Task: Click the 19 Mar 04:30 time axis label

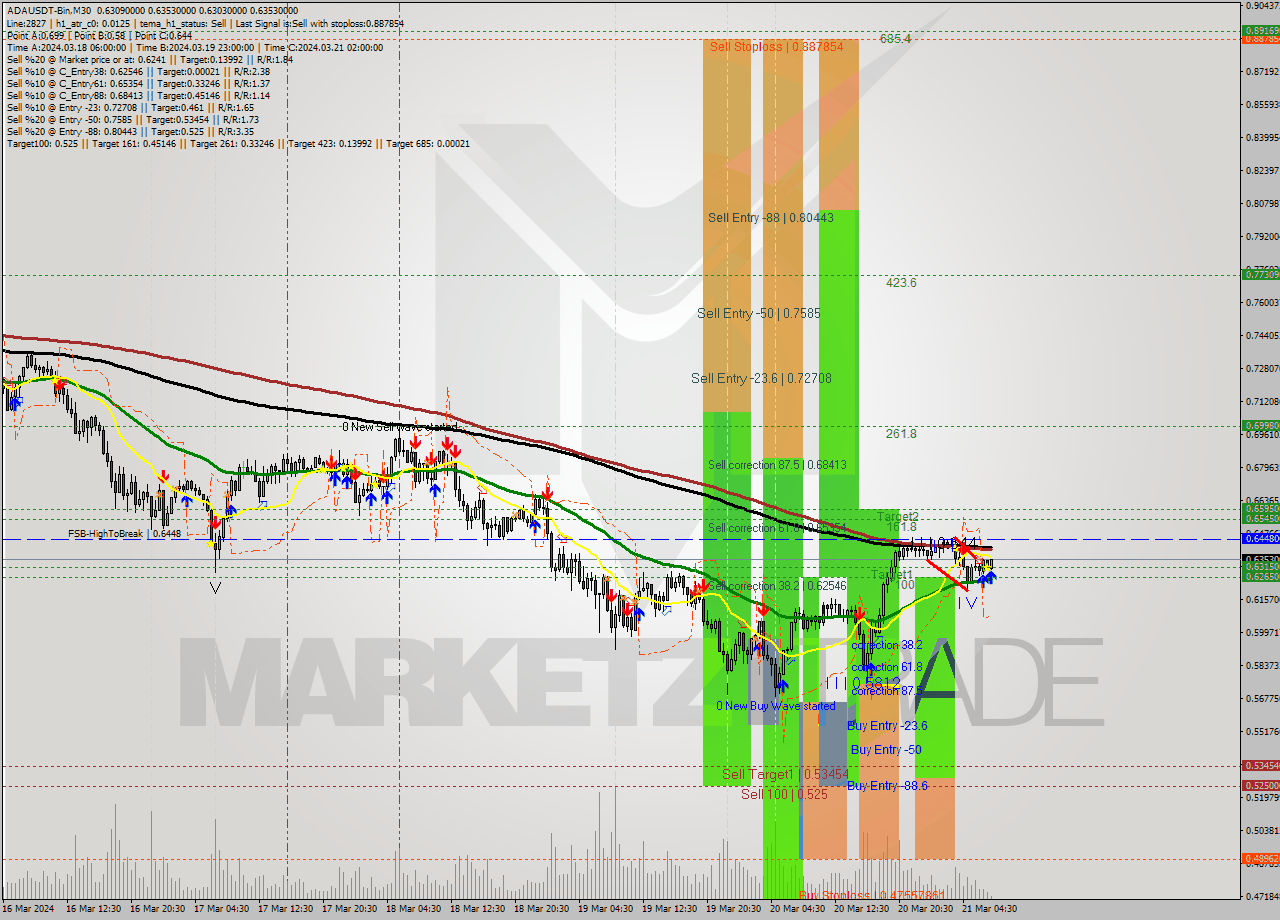Action: pos(605,909)
